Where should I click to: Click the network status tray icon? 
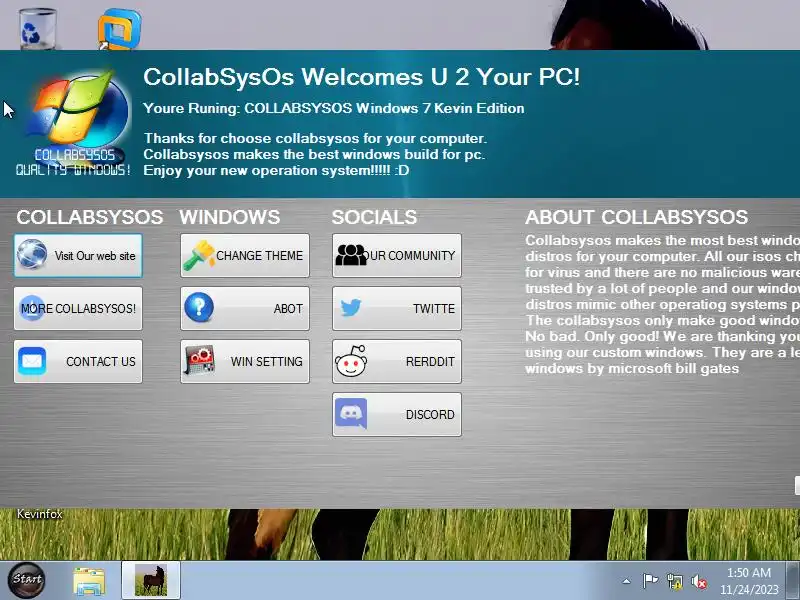tap(674, 582)
